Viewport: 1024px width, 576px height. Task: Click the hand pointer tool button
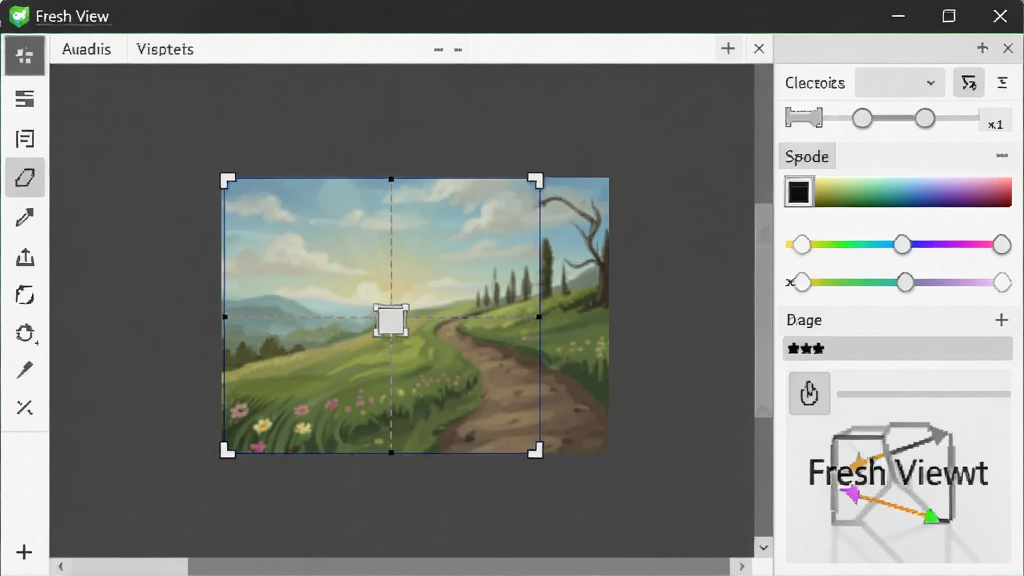coord(809,393)
